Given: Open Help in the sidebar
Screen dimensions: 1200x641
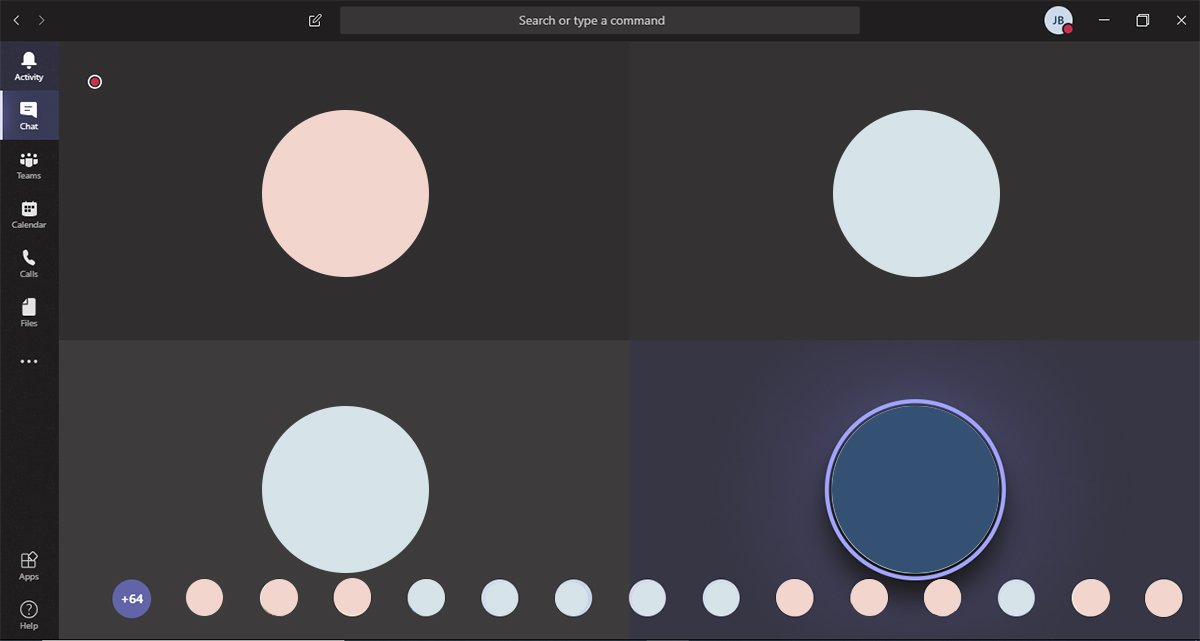Looking at the screenshot, I should click(x=29, y=614).
